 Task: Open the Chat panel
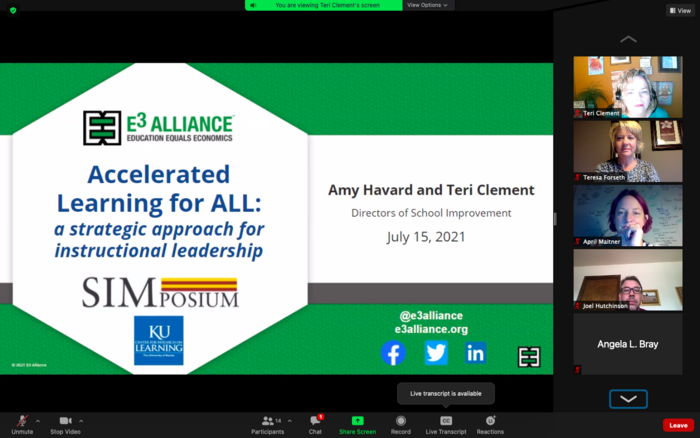point(315,423)
